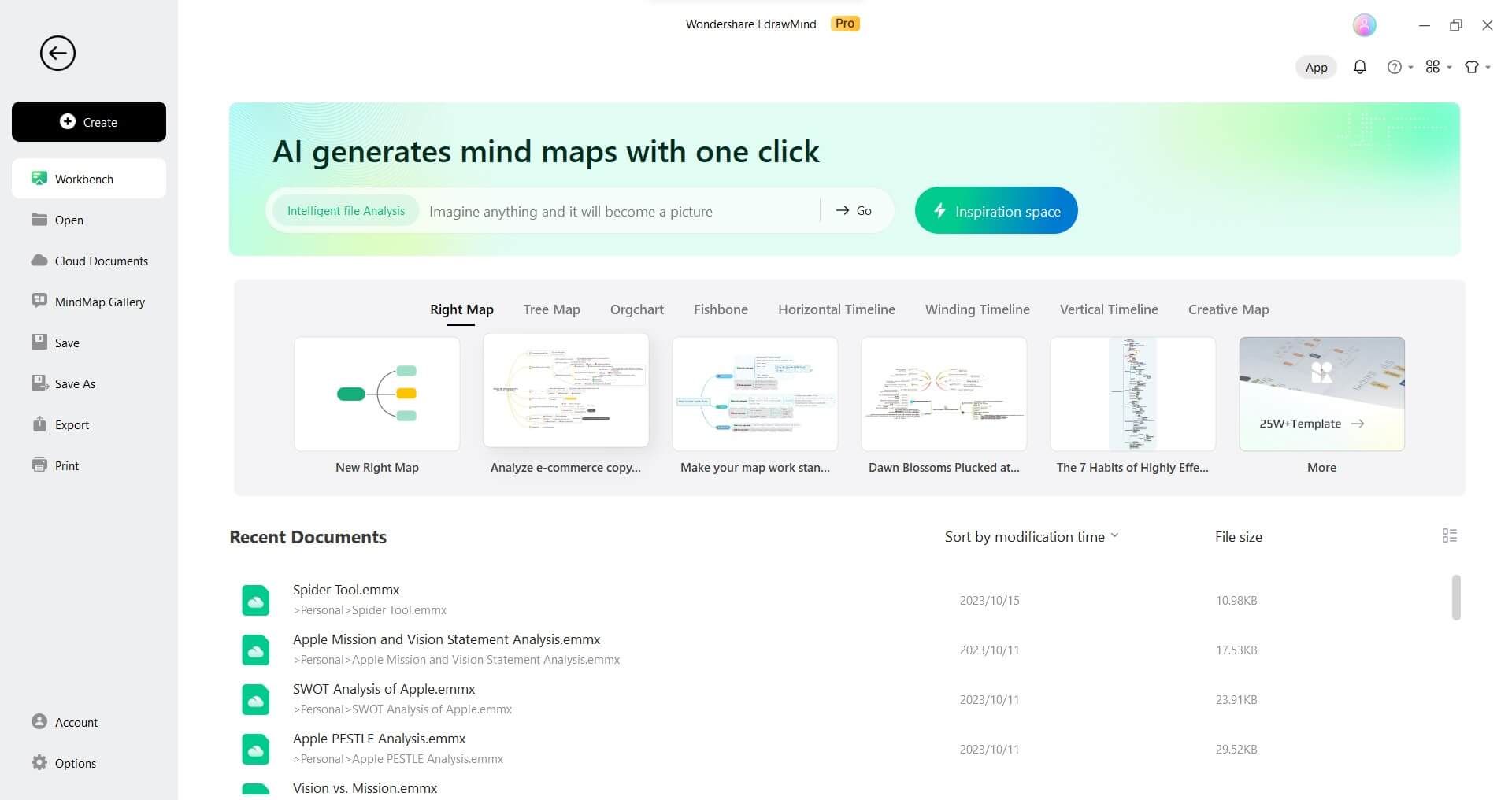Click the Go button
The width and height of the screenshot is (1512, 800).
click(x=854, y=211)
